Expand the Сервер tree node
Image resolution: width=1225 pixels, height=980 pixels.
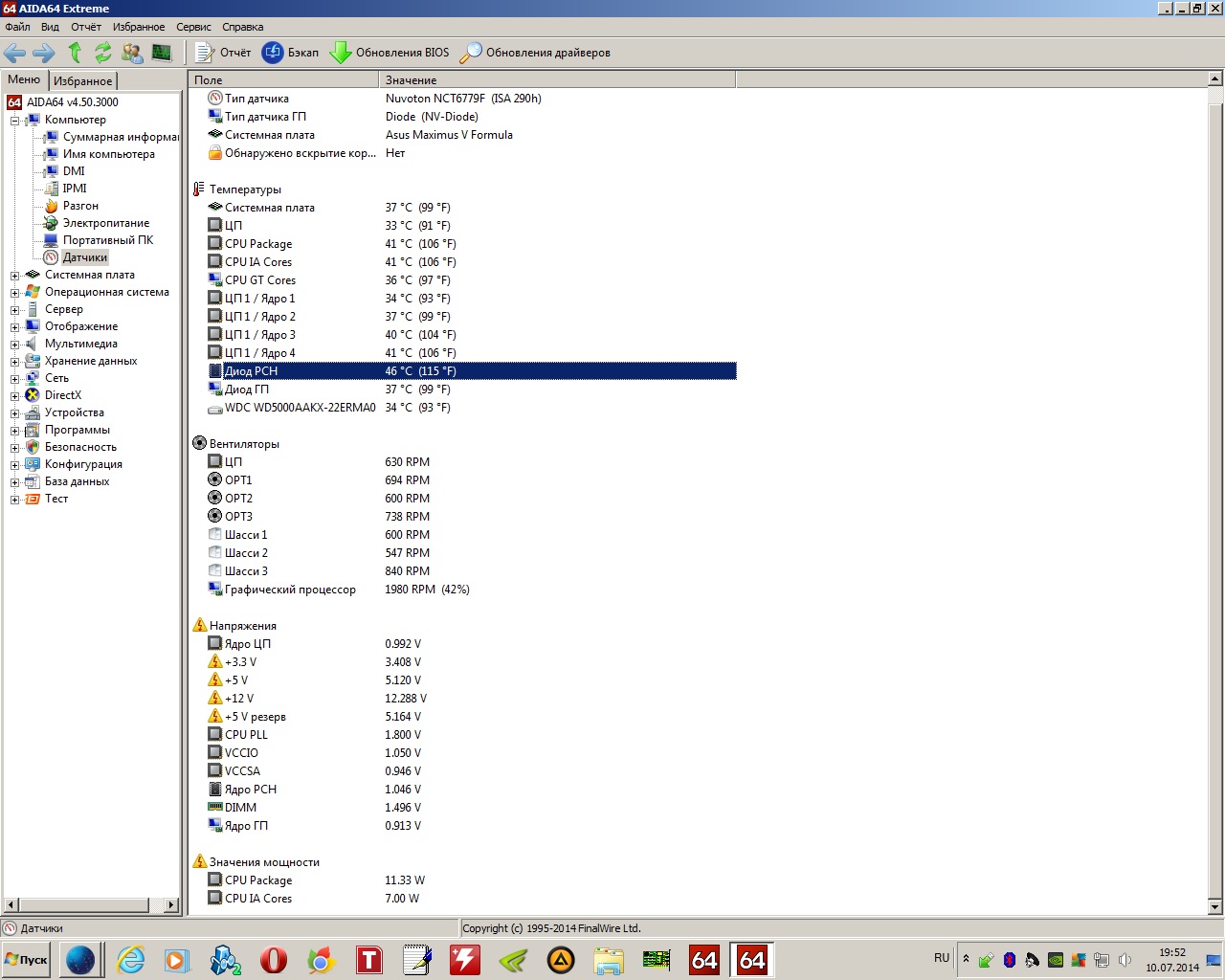pos(14,310)
